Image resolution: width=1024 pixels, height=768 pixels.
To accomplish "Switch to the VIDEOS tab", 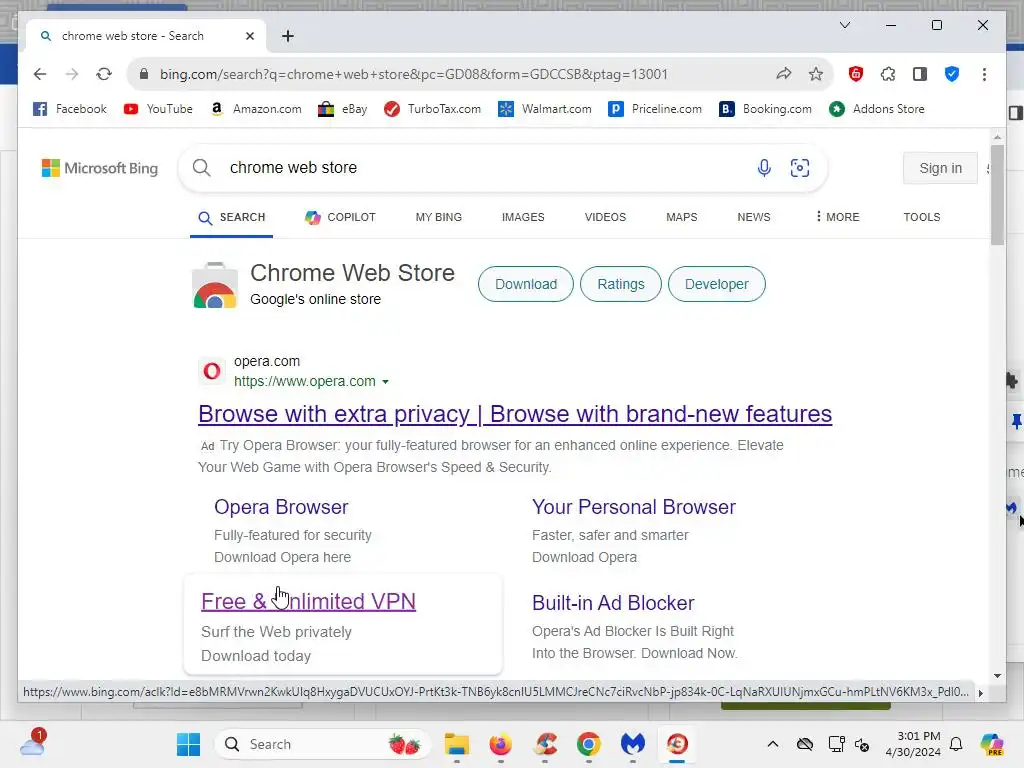I will pos(605,217).
